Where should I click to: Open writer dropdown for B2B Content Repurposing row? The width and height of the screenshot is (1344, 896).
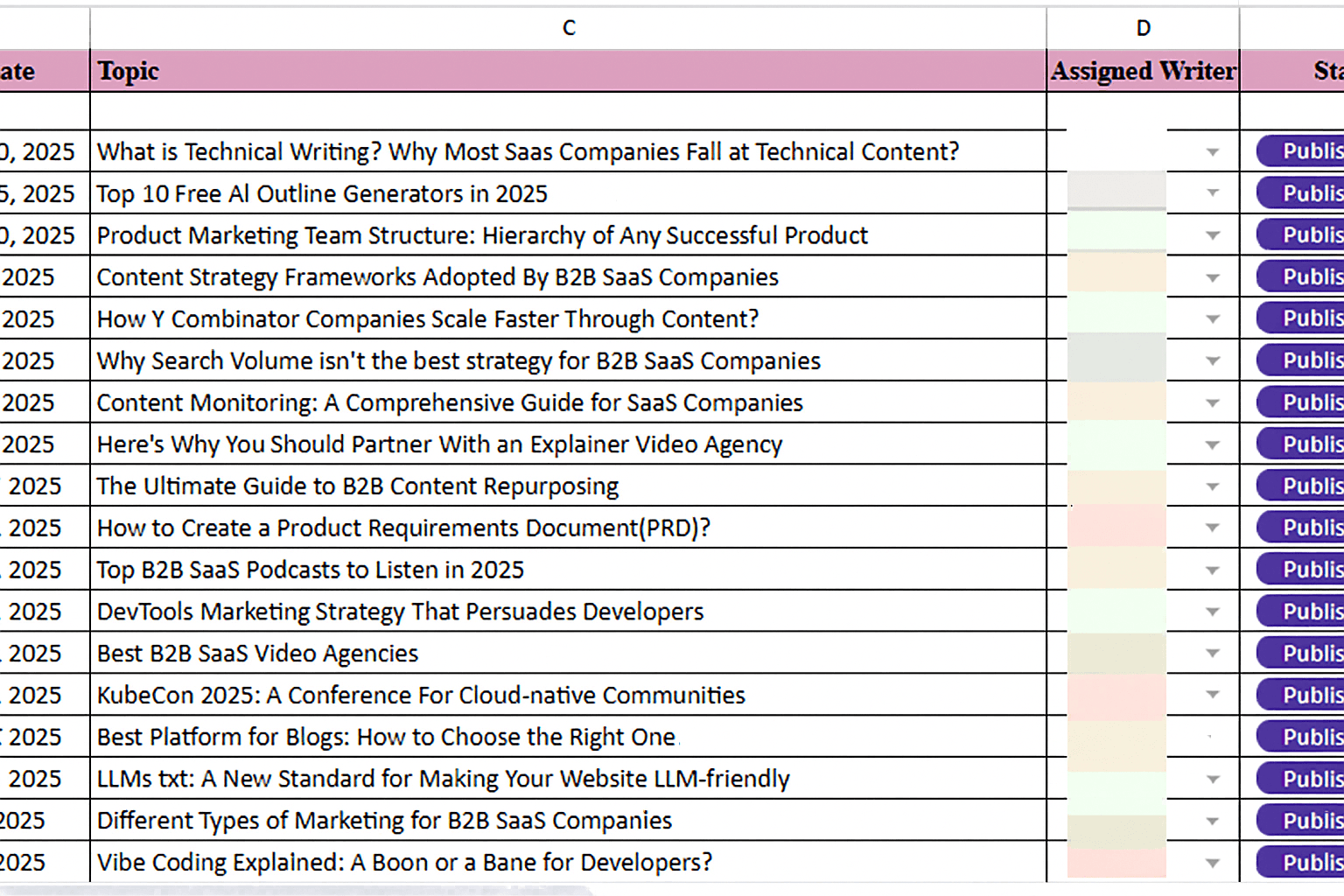pyautogui.click(x=1213, y=486)
